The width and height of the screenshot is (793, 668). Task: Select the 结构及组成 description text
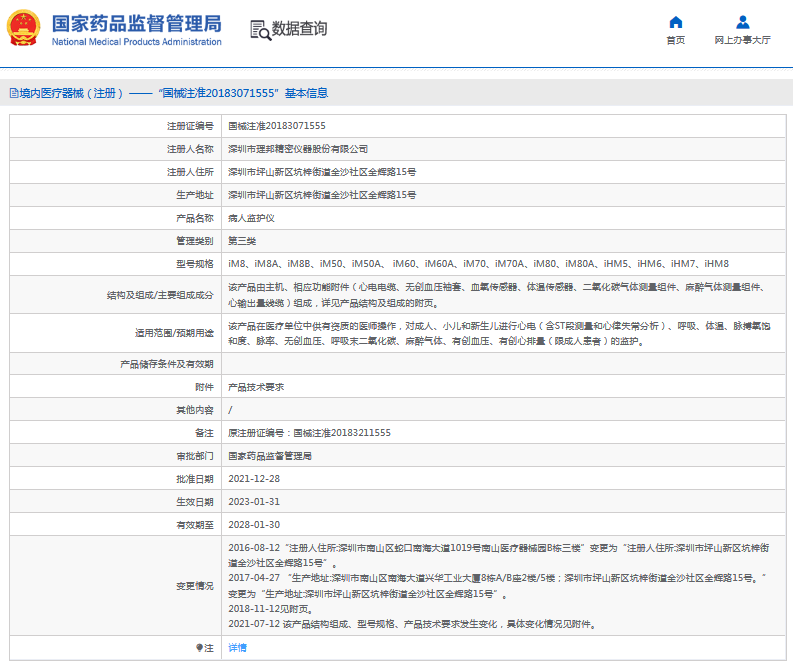pyautogui.click(x=498, y=295)
